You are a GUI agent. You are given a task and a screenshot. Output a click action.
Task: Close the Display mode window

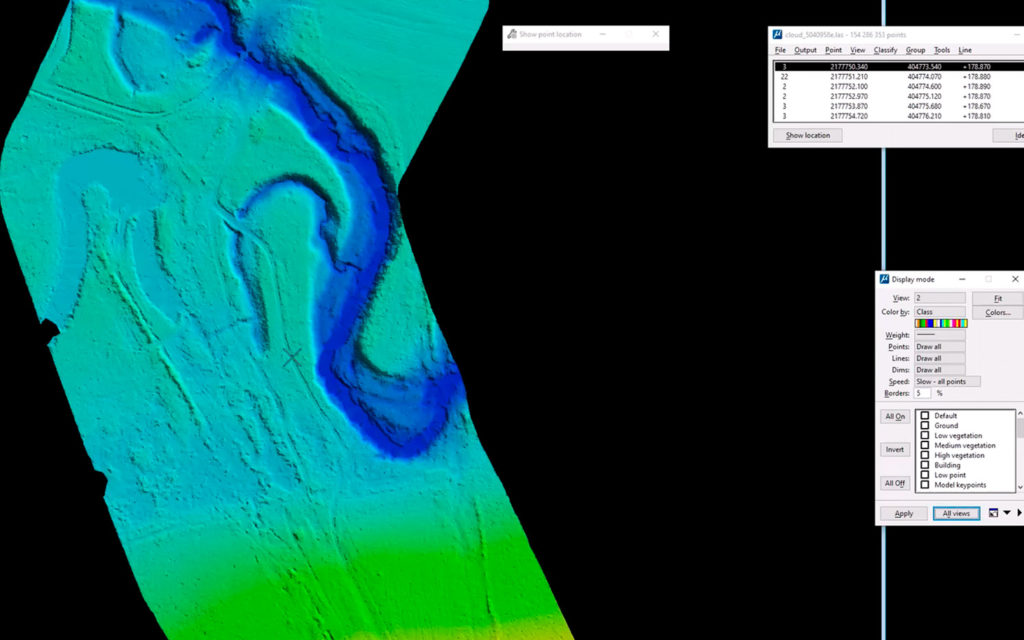[1015, 279]
